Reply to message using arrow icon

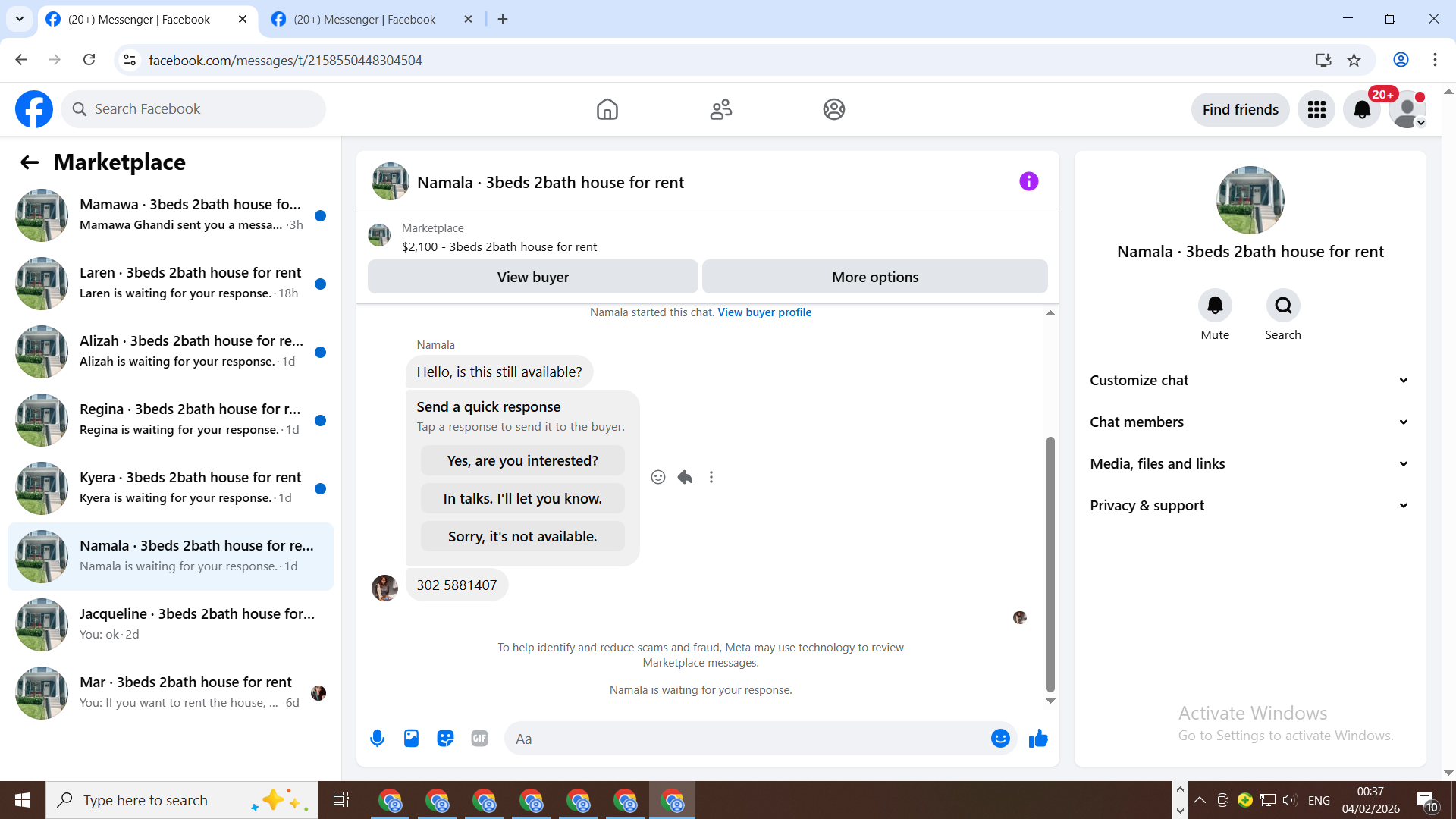pyautogui.click(x=685, y=477)
